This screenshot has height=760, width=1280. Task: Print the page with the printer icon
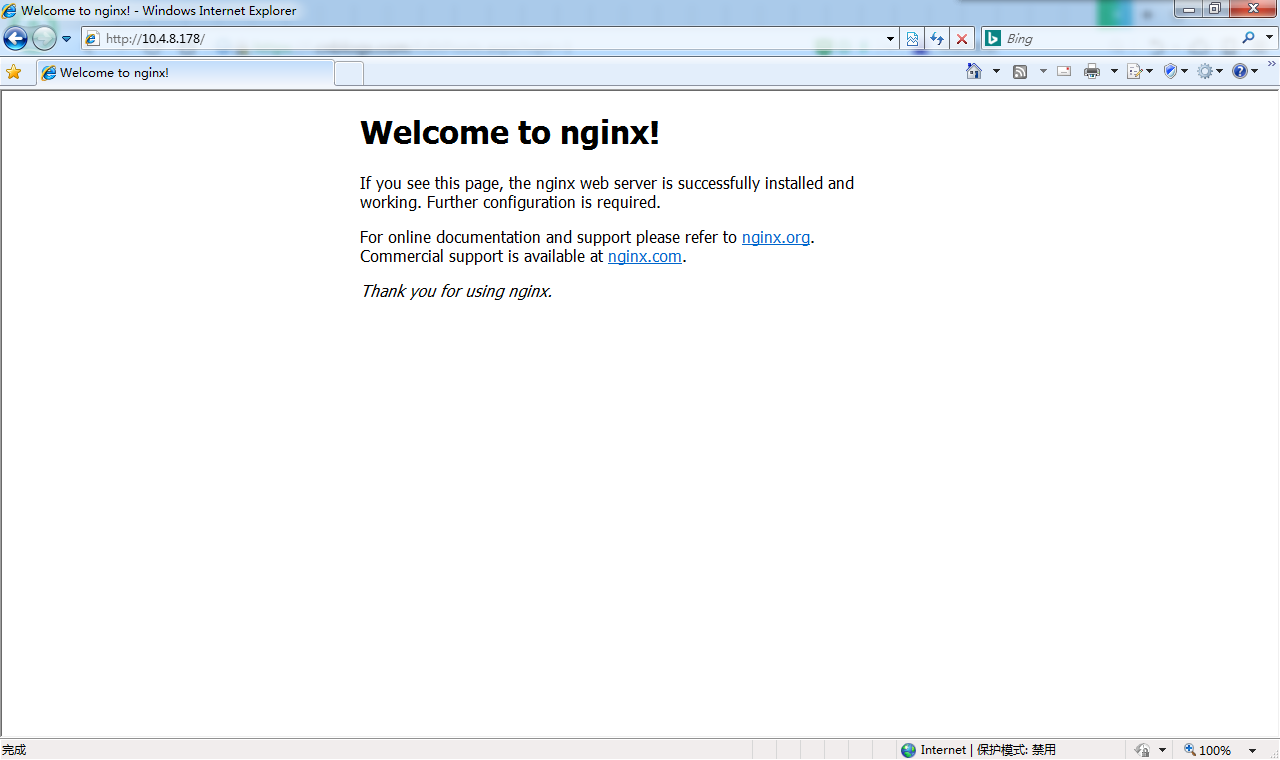(1092, 71)
